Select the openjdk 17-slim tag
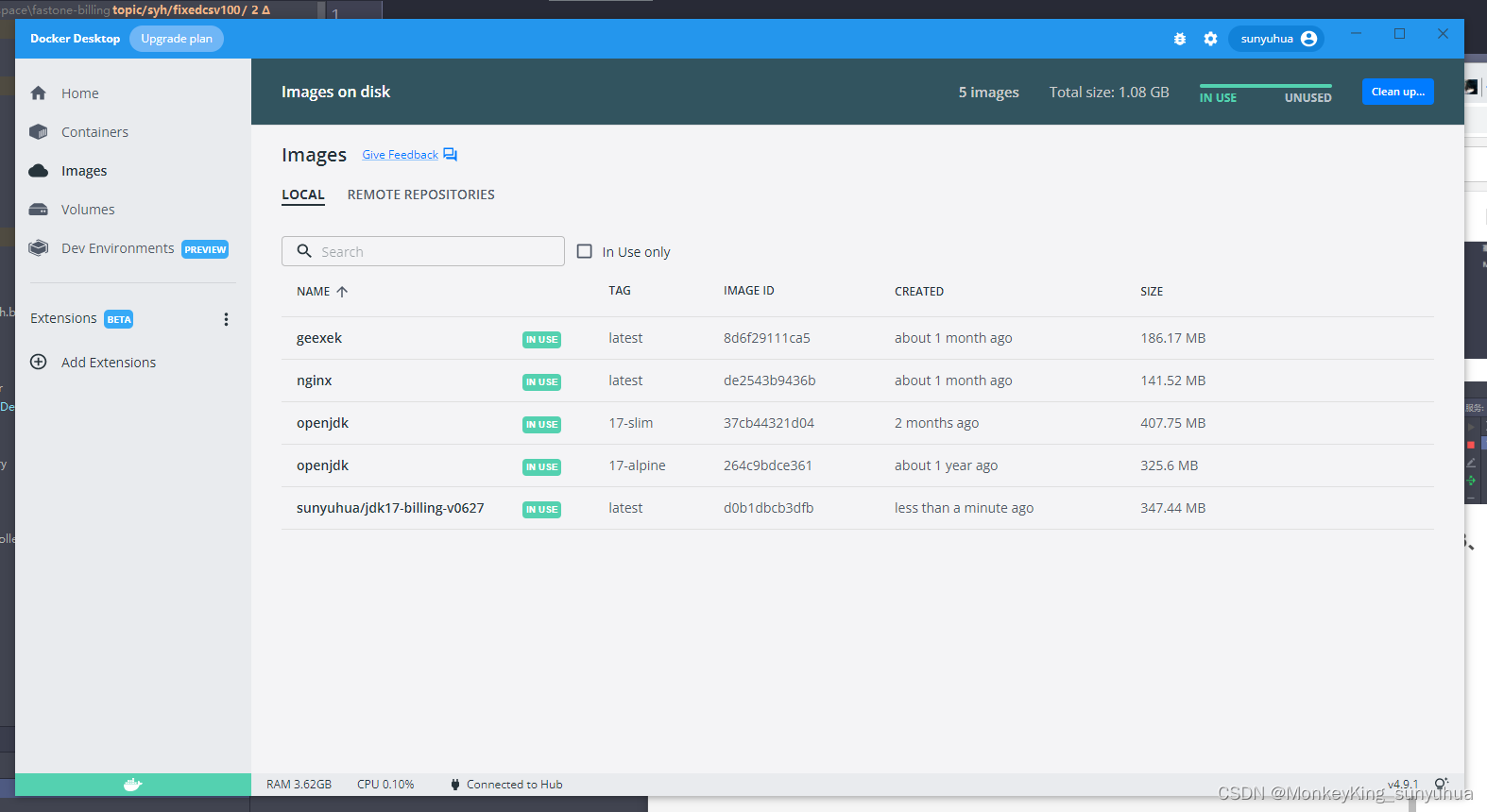This screenshot has width=1487, height=812. coord(631,423)
